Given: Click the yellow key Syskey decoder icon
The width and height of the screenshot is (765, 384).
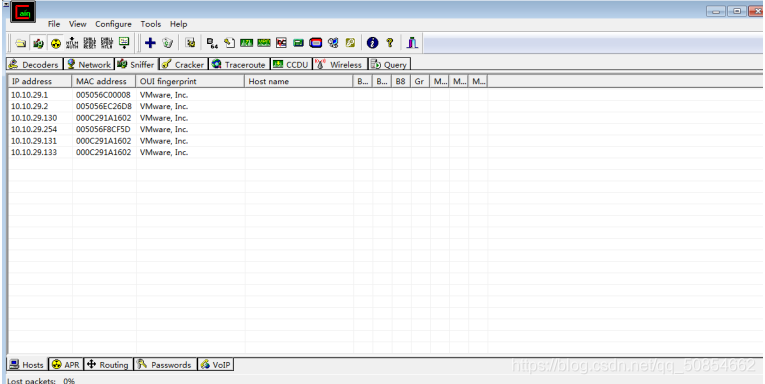Looking at the screenshot, I should pos(350,43).
